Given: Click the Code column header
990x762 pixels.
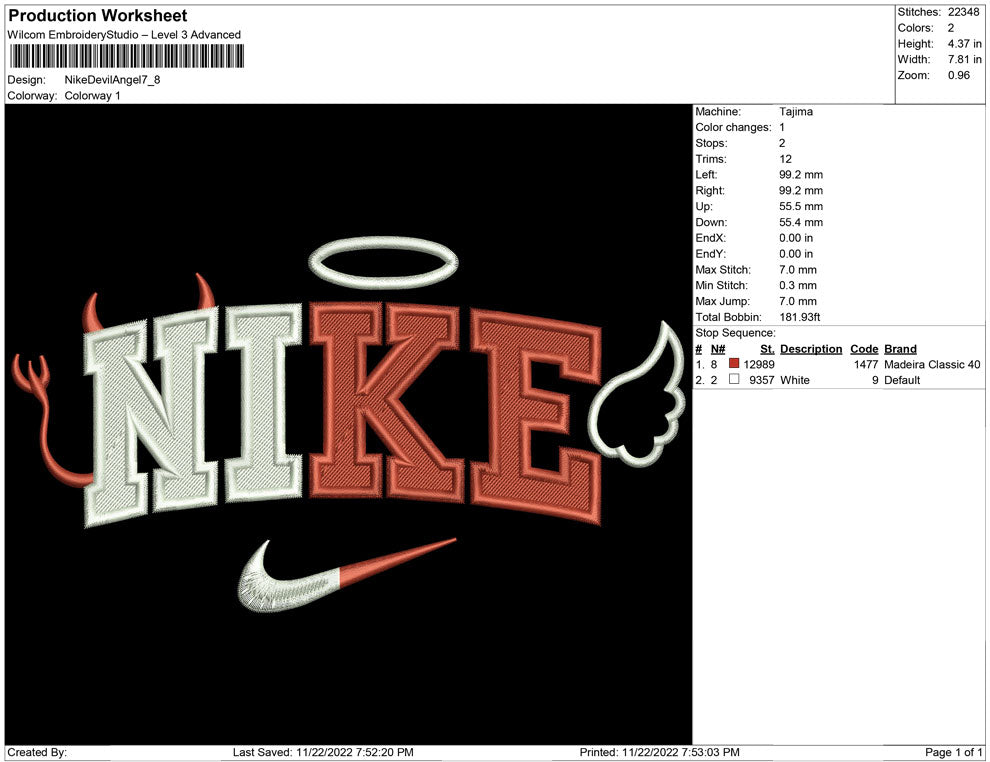Looking at the screenshot, I should tap(864, 349).
